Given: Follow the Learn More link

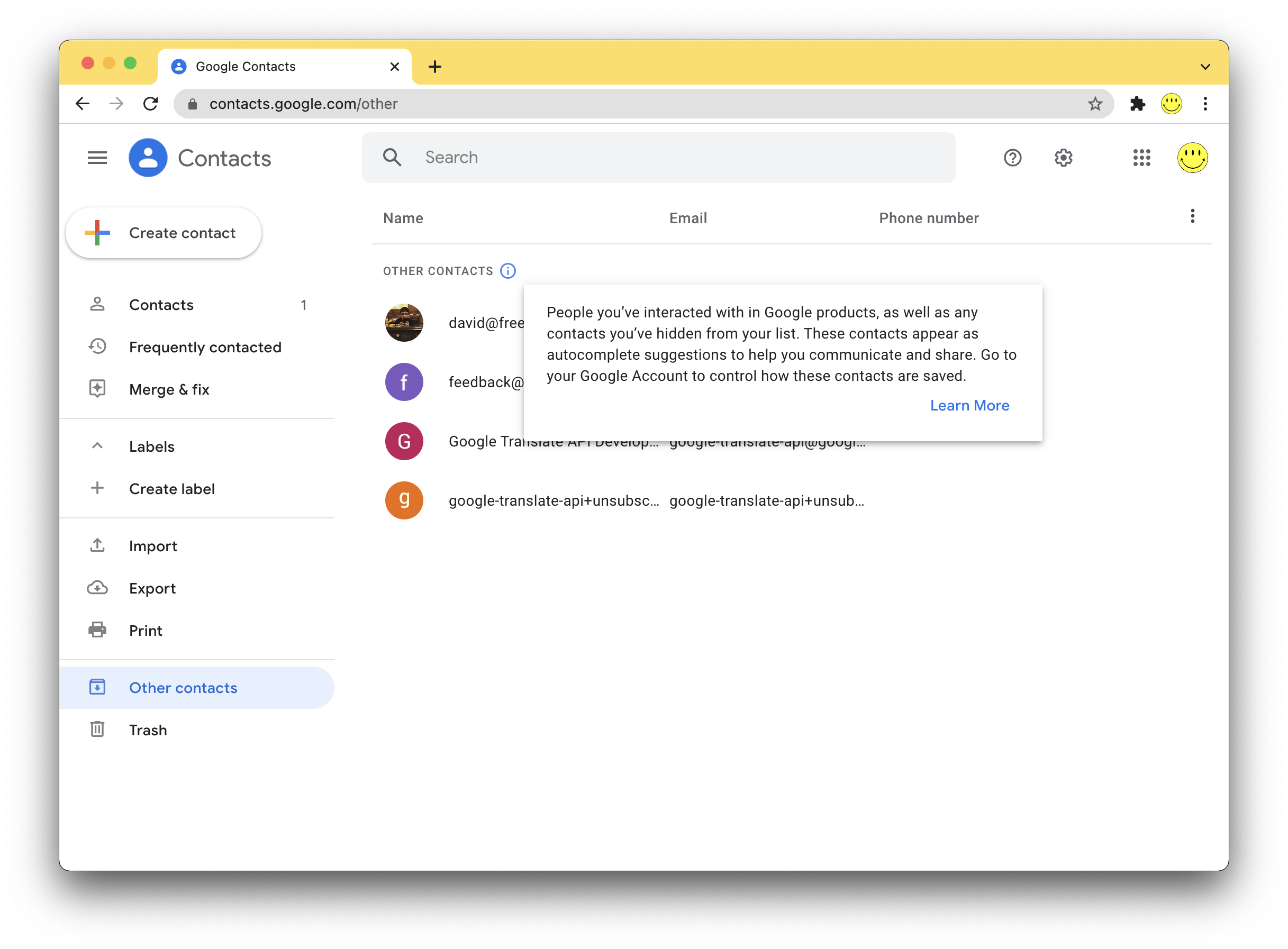Looking at the screenshot, I should click(x=969, y=405).
